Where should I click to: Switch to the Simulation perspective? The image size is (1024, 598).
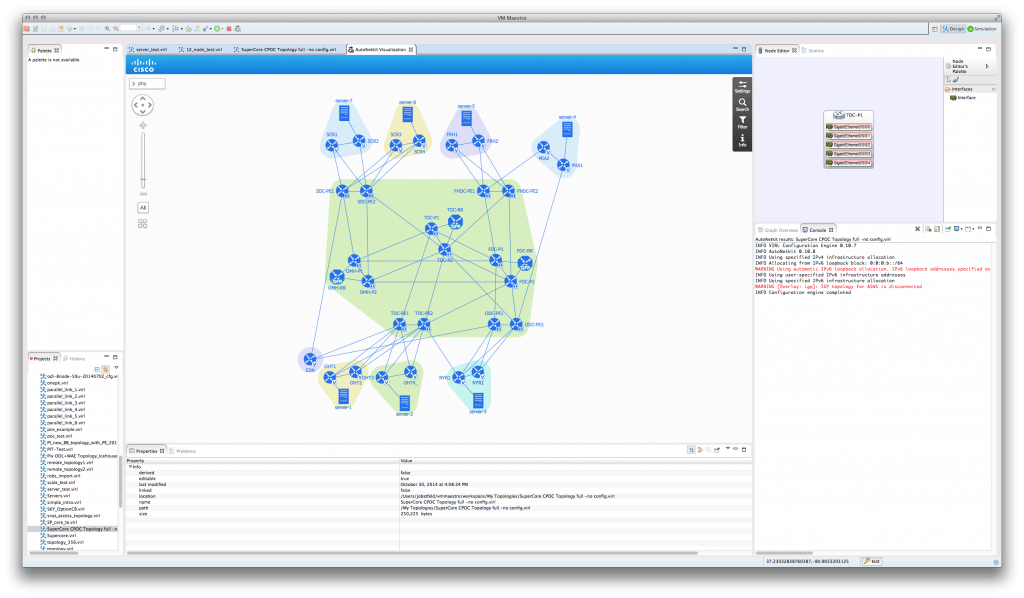[x=984, y=29]
